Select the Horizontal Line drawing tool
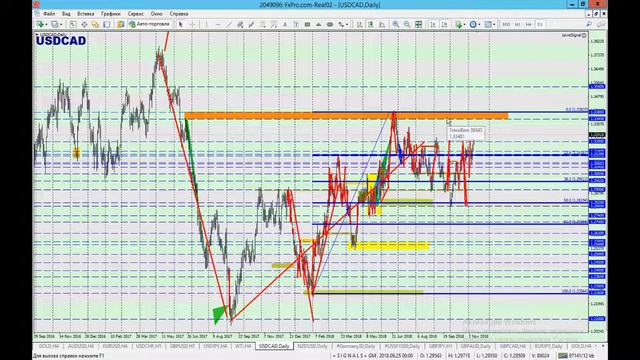 pyautogui.click(x=218, y=24)
